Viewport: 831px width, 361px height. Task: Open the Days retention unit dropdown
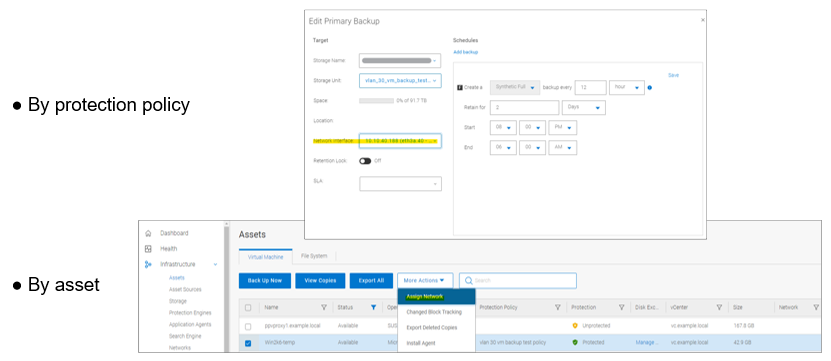point(584,107)
